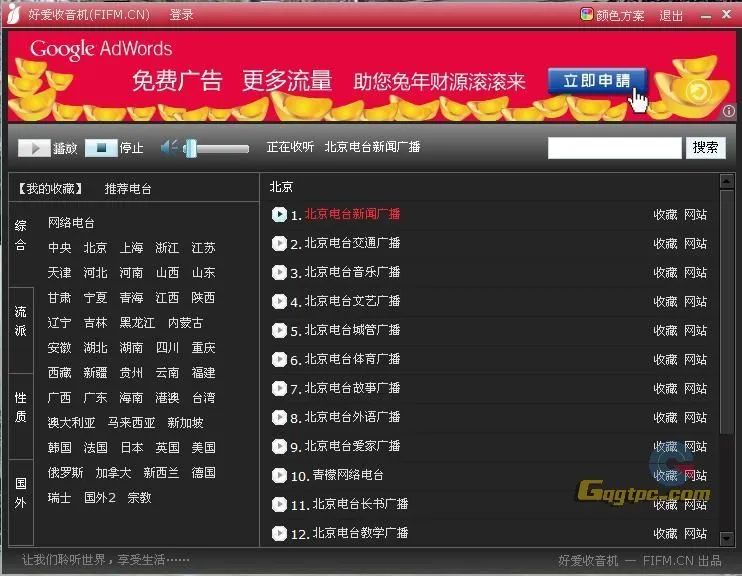The width and height of the screenshot is (742, 576).
Task: Select the 宗教 category
Action: point(139,497)
